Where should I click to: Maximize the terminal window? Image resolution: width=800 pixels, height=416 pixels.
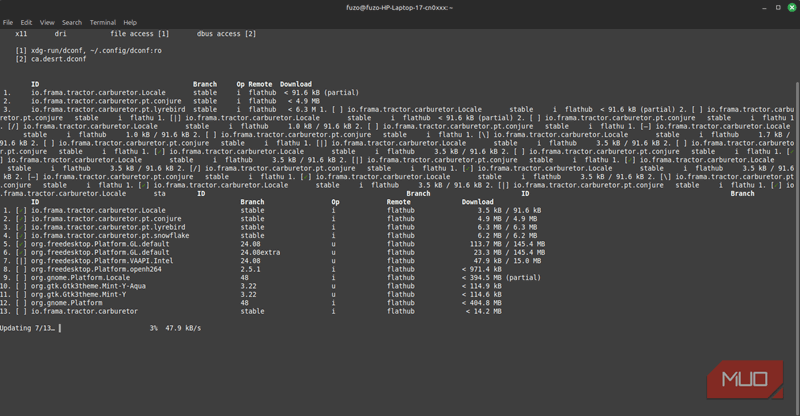(x=778, y=8)
